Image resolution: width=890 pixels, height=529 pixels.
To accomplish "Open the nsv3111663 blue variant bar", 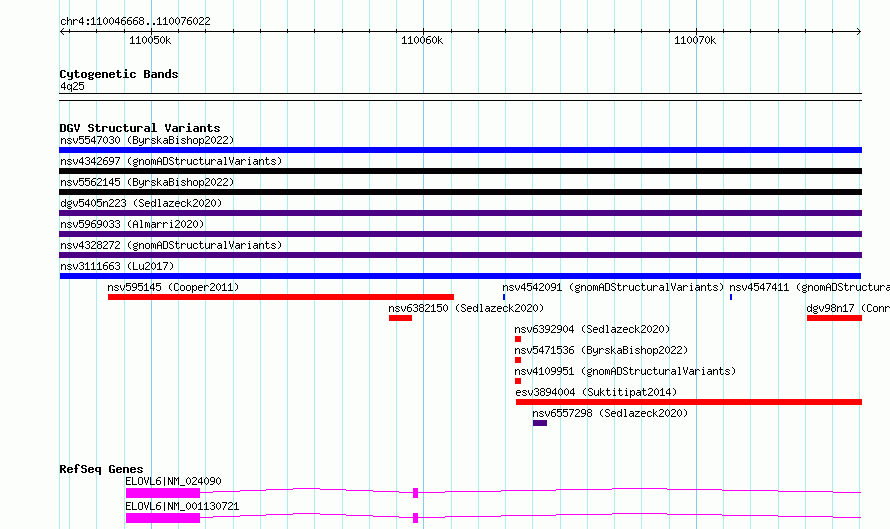I will (460, 276).
